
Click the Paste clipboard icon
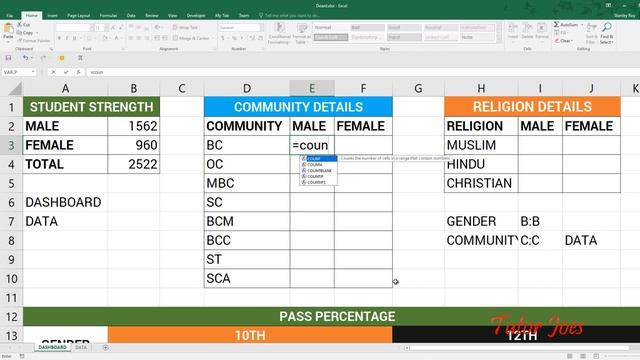click(x=8, y=29)
